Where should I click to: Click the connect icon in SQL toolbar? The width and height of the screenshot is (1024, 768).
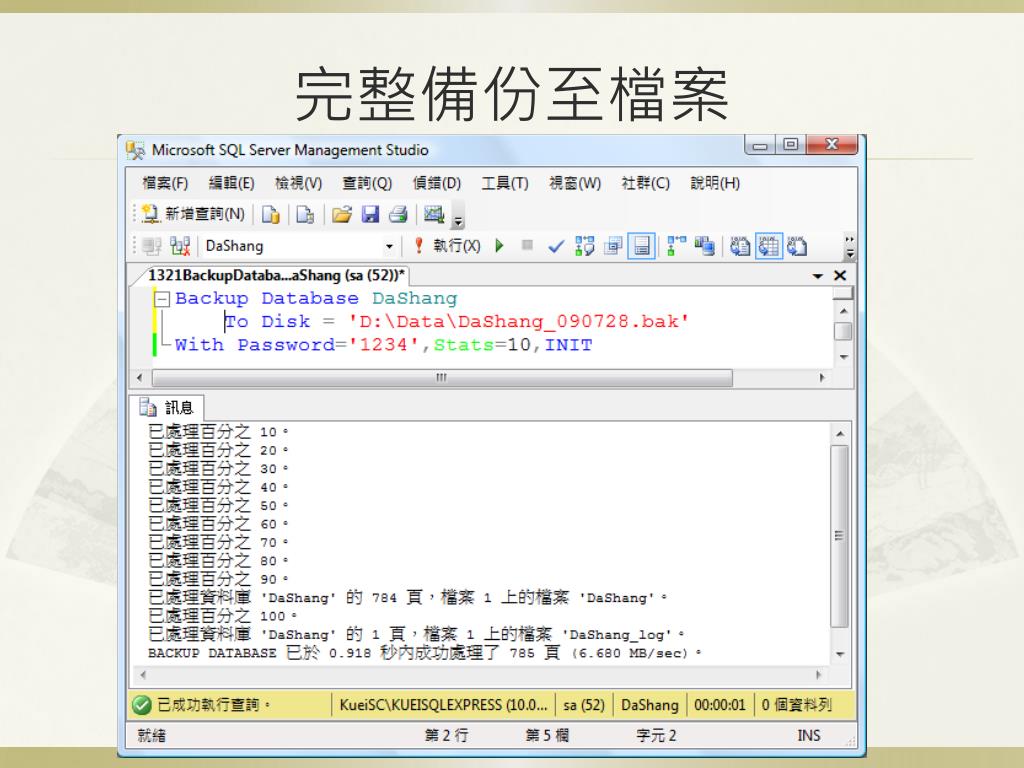click(152, 246)
